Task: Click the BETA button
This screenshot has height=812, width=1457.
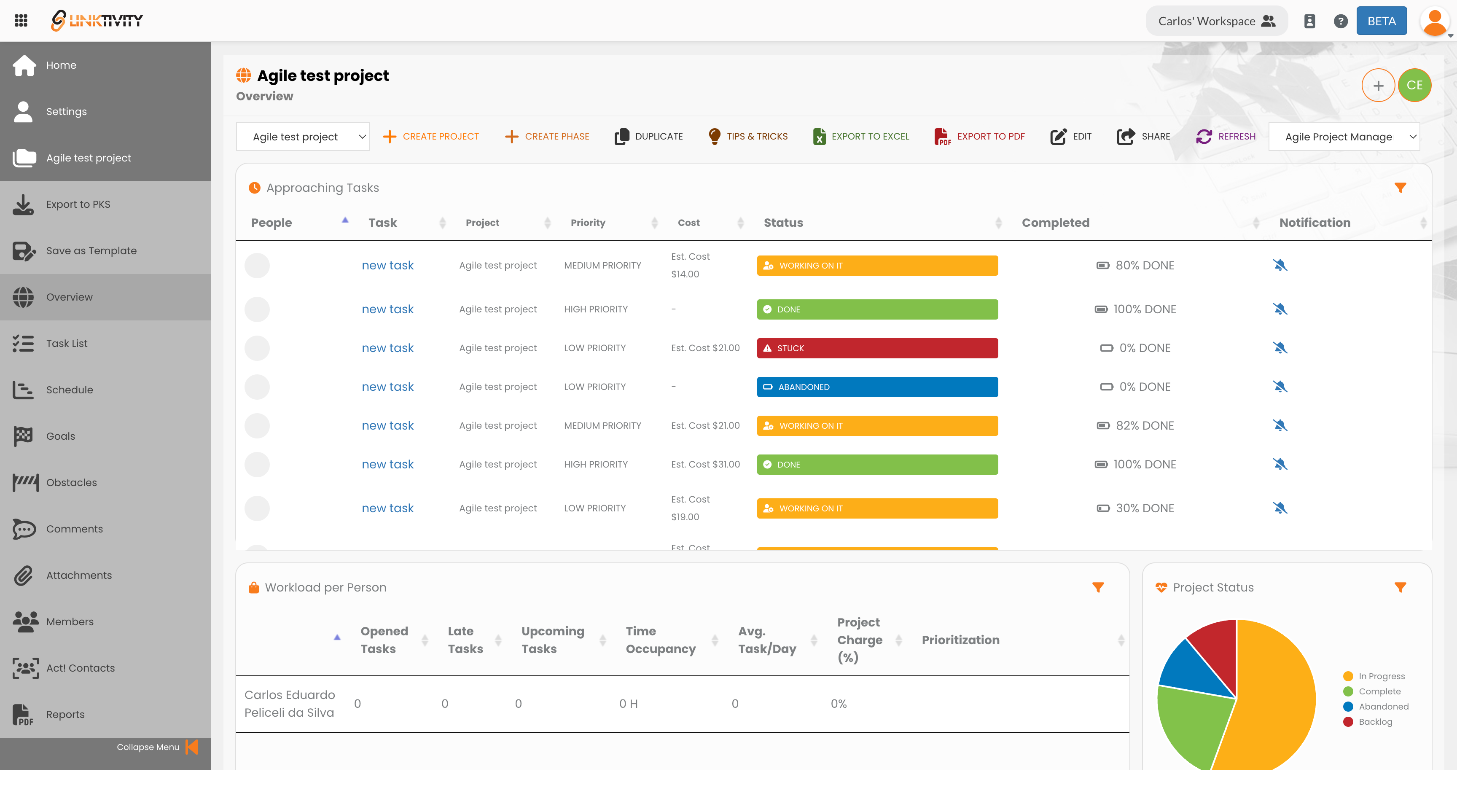Action: 1381,21
